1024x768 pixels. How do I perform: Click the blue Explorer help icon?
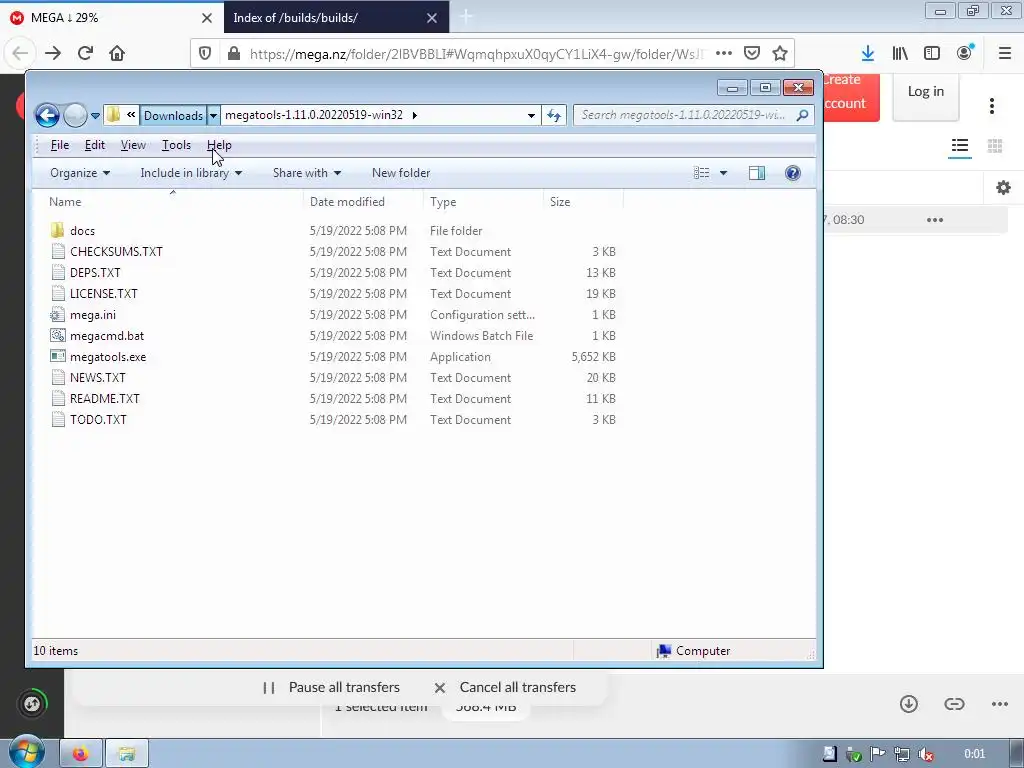(x=792, y=173)
